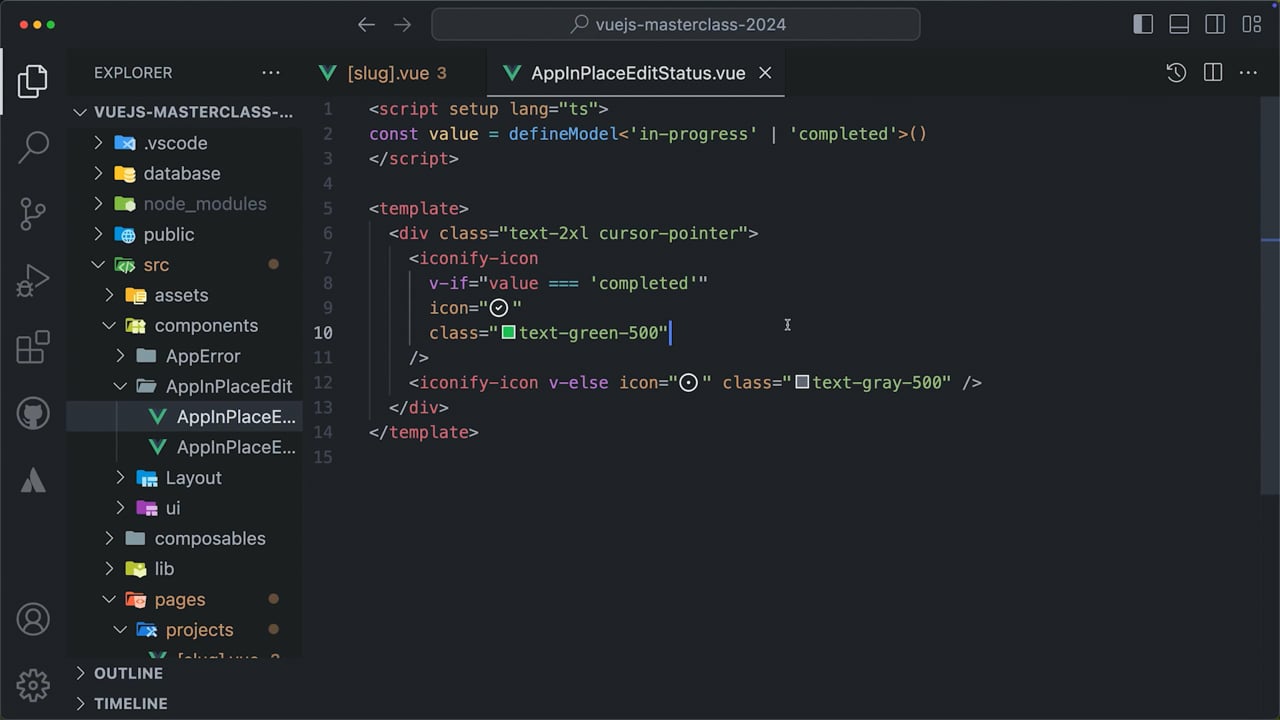
Task: Go forward using the right arrow
Action: tap(403, 24)
